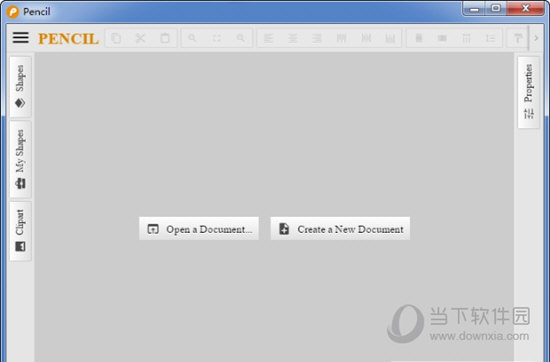Click the Cut scissors icon
The image size is (550, 362).
click(x=140, y=38)
